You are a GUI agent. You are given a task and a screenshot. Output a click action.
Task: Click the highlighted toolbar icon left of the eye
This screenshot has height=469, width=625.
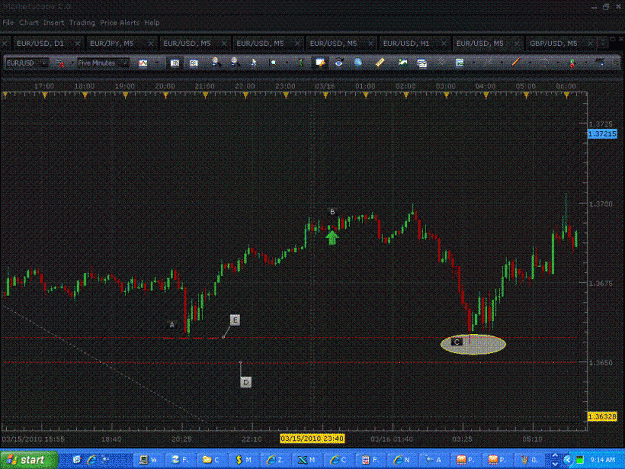click(320, 63)
